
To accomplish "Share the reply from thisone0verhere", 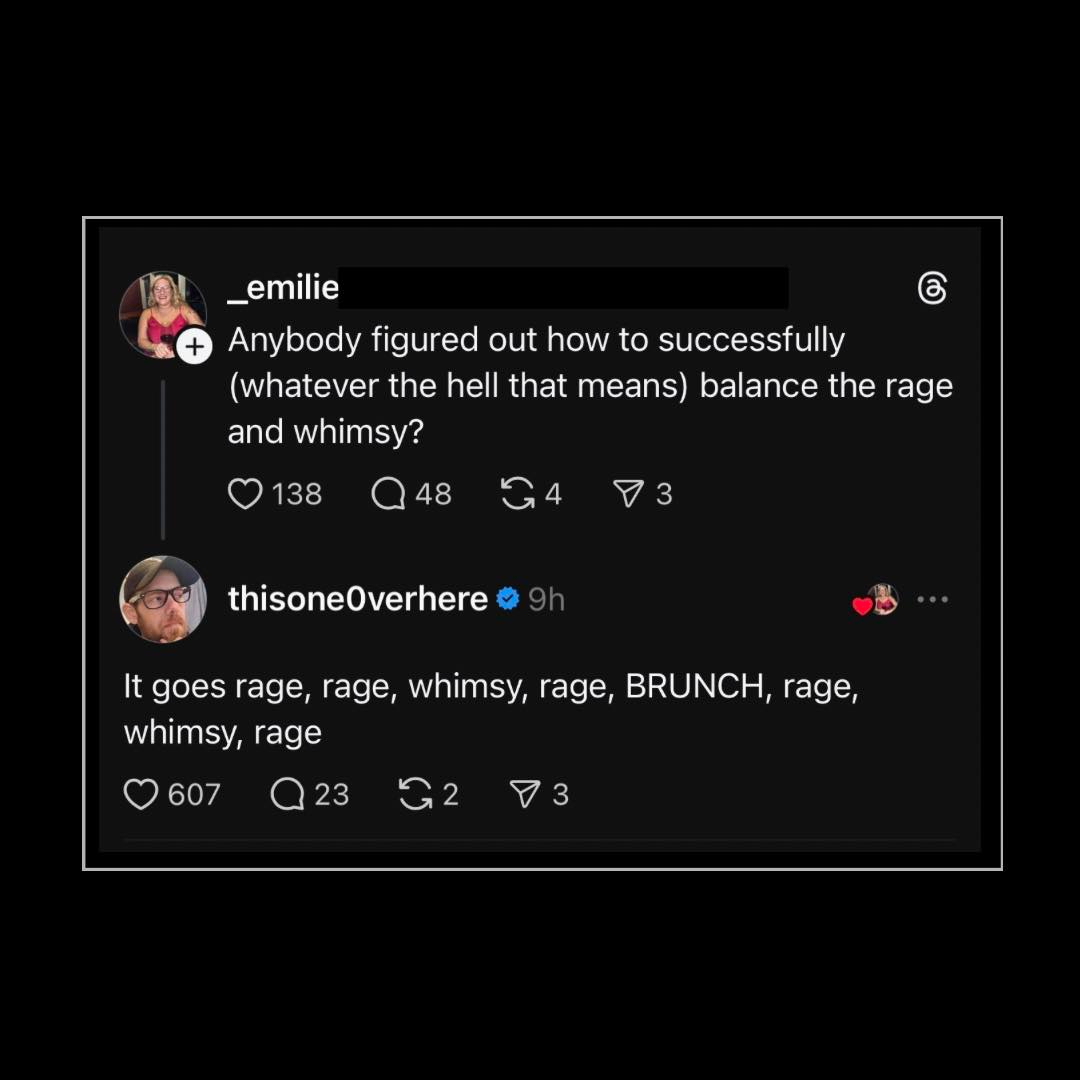I will coord(524,794).
